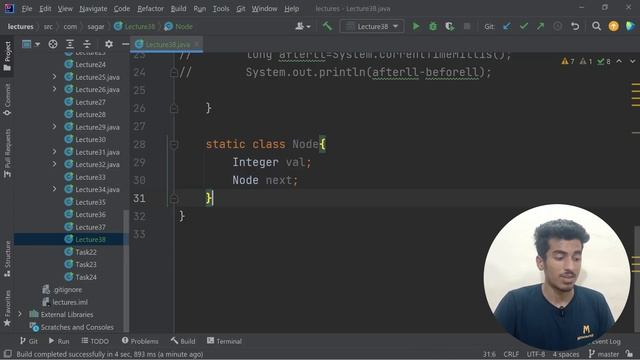Viewport: 640px width, 360px height.
Task: Expand Lecture25.java tree node
Action: (54, 77)
